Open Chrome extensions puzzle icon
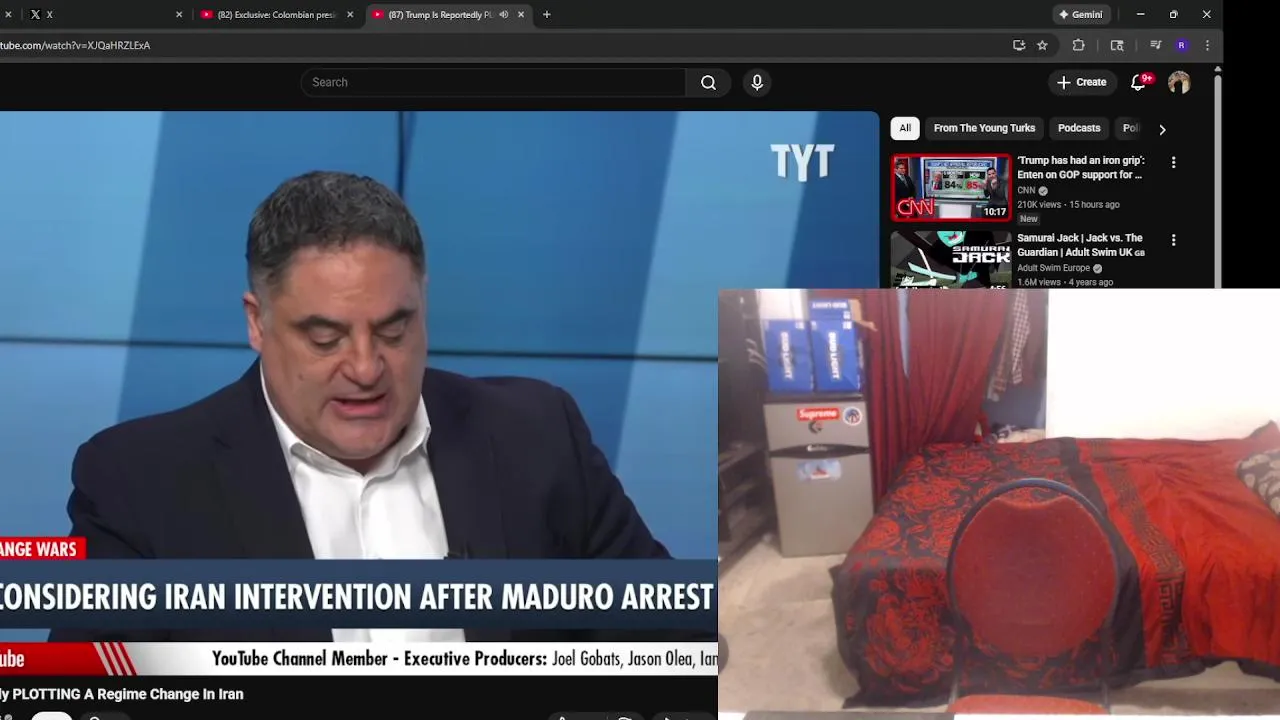 click(1078, 45)
